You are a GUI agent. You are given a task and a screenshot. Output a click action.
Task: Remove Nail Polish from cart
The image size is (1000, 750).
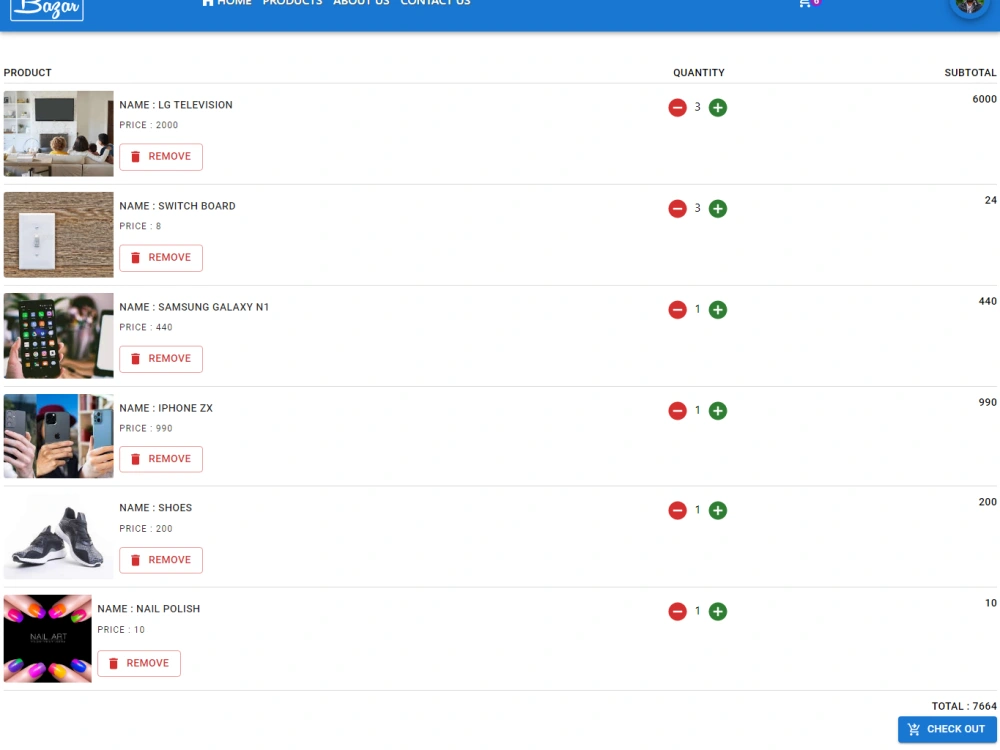(x=139, y=663)
